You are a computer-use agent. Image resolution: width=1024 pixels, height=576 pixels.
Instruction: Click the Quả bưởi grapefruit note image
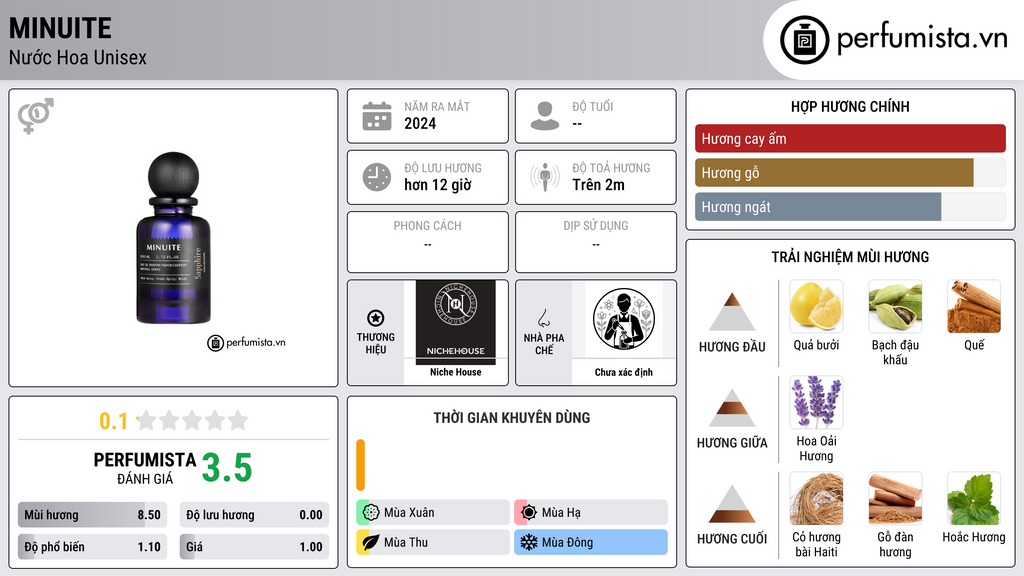[816, 306]
